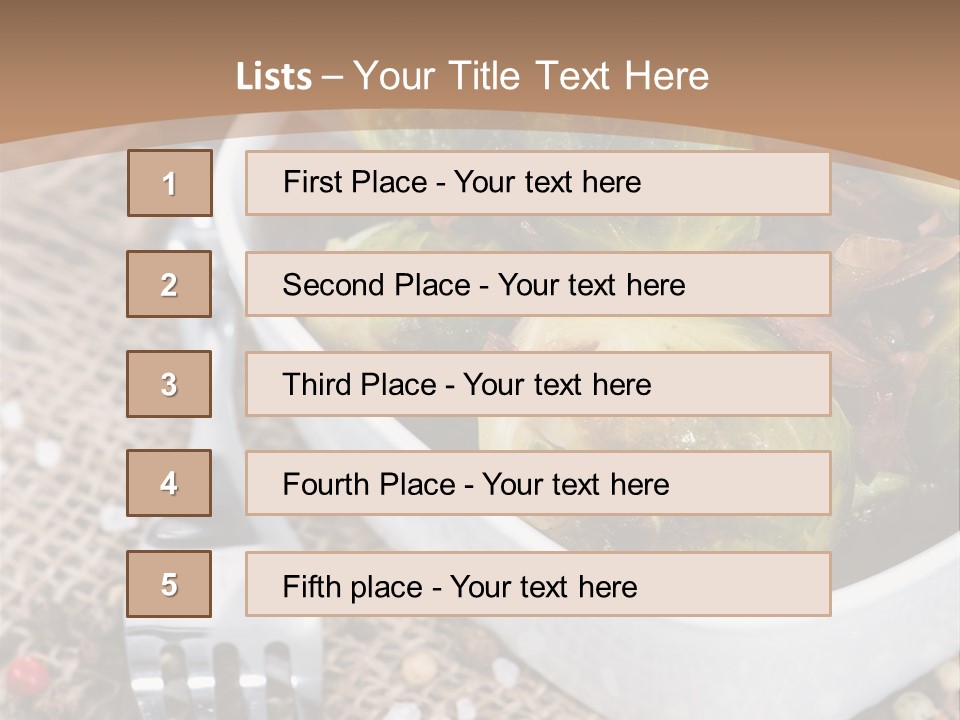Click the Third Place text box

tap(538, 384)
